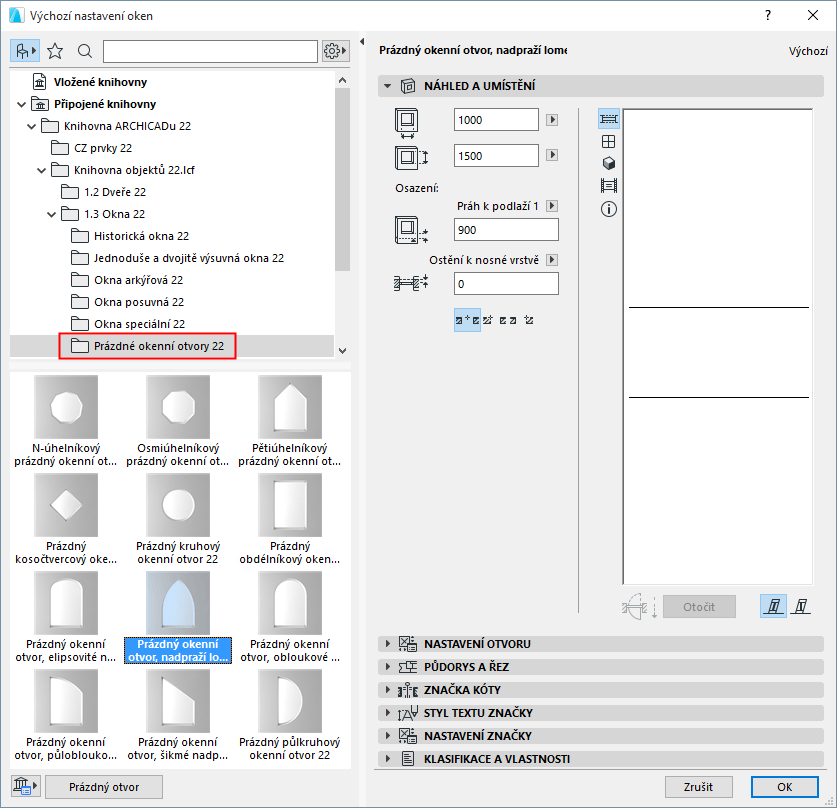This screenshot has height=808, width=837.
Task: Expand the STYL TEXTU ZNAČKY panel
Action: [388, 713]
